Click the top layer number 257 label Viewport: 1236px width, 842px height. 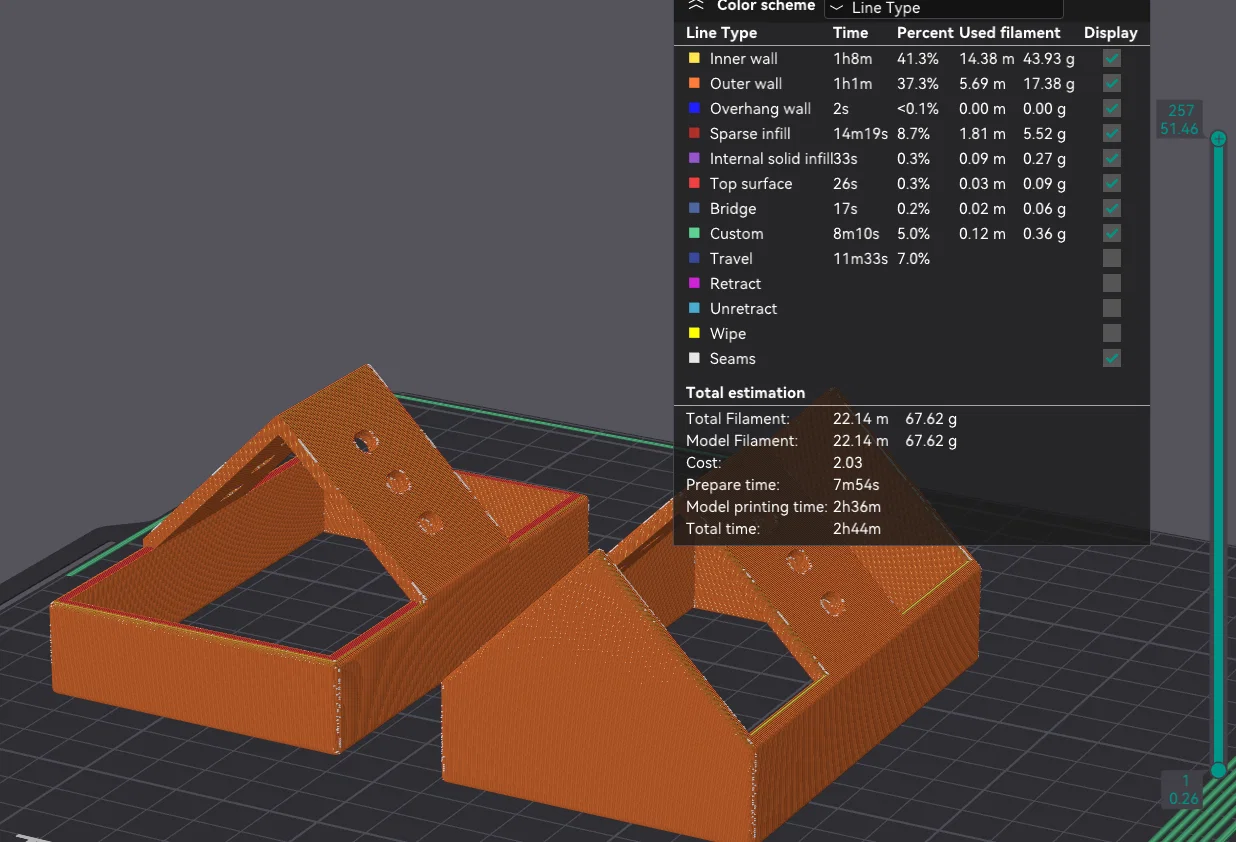[1180, 110]
